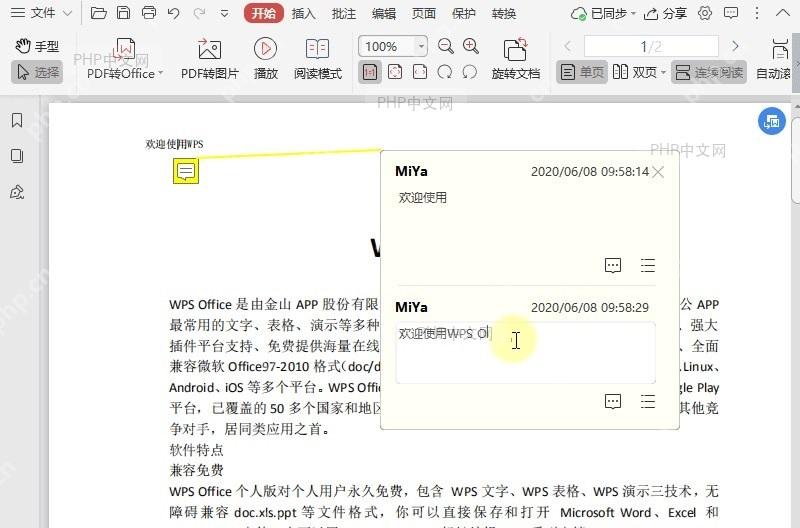Open the settings gear icon
Screen dimensions: 800x528
click(x=705, y=13)
